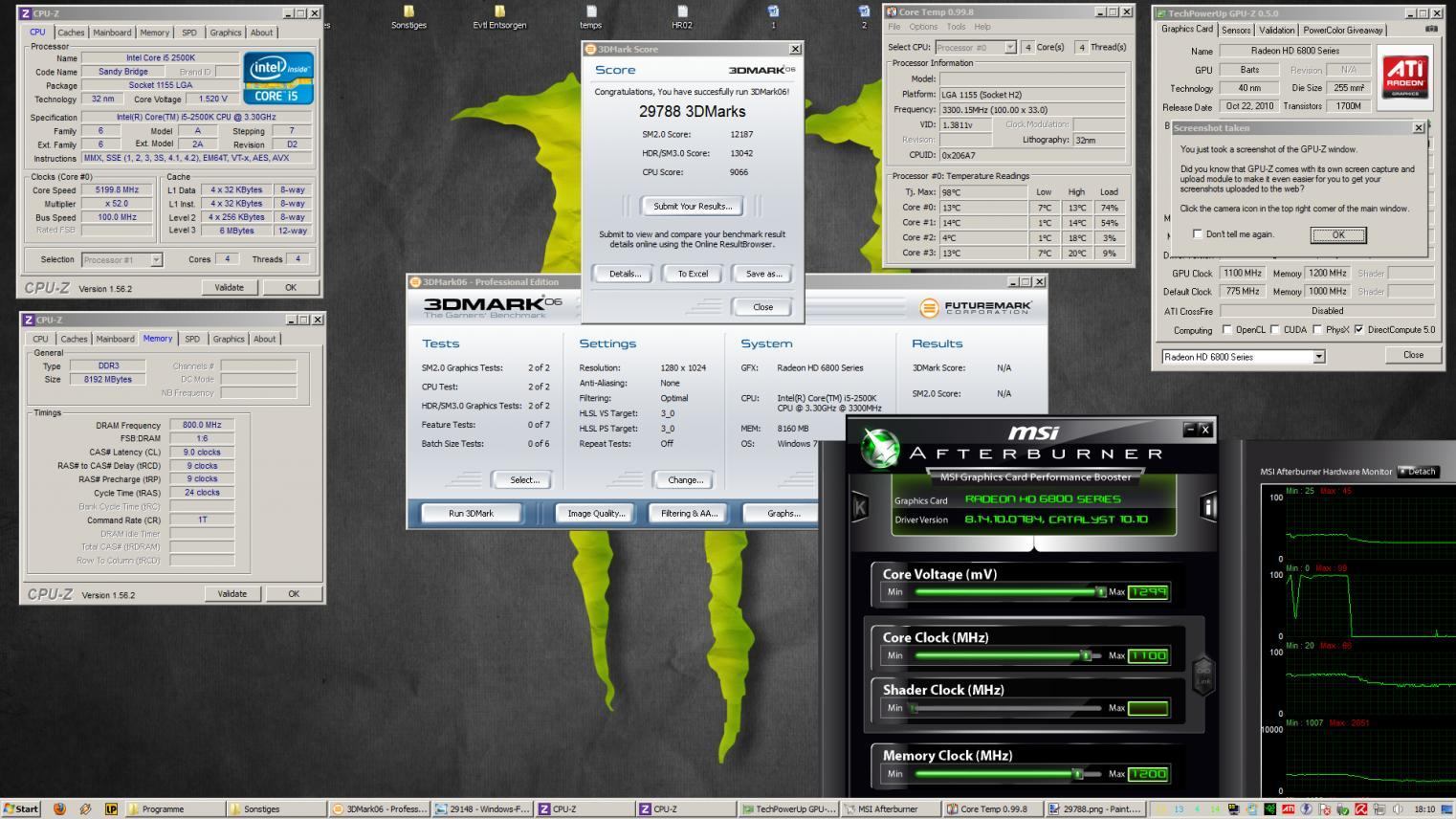1456x819 pixels.
Task: Open the Tools menu in Core Temp
Action: coord(956,27)
